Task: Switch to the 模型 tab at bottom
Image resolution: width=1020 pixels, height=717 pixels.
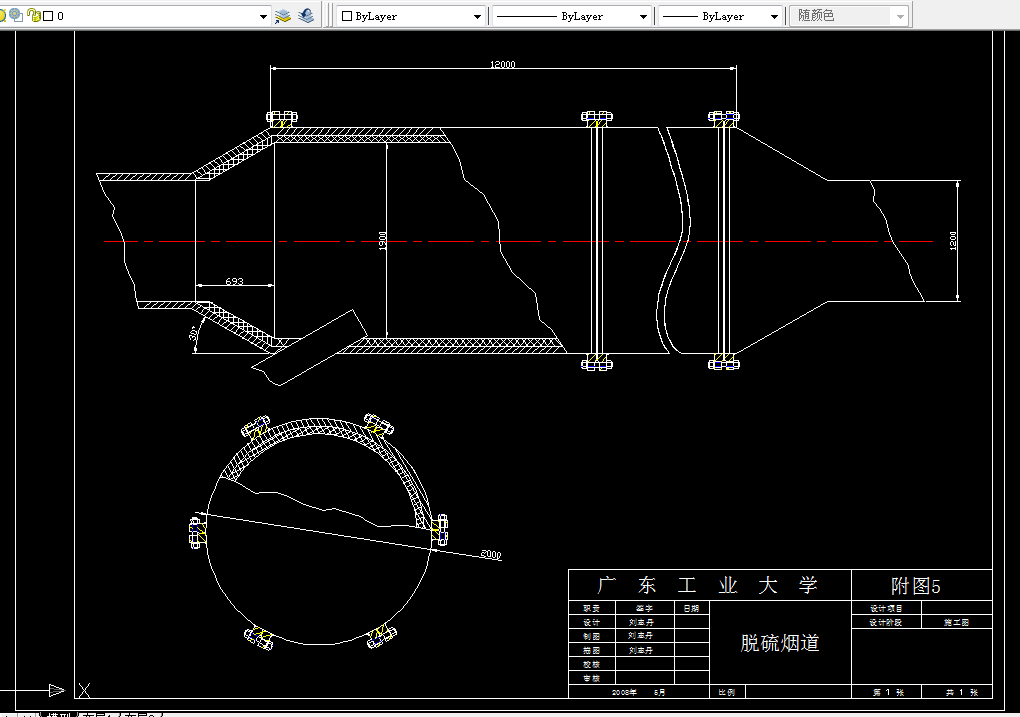Action: [x=59, y=714]
